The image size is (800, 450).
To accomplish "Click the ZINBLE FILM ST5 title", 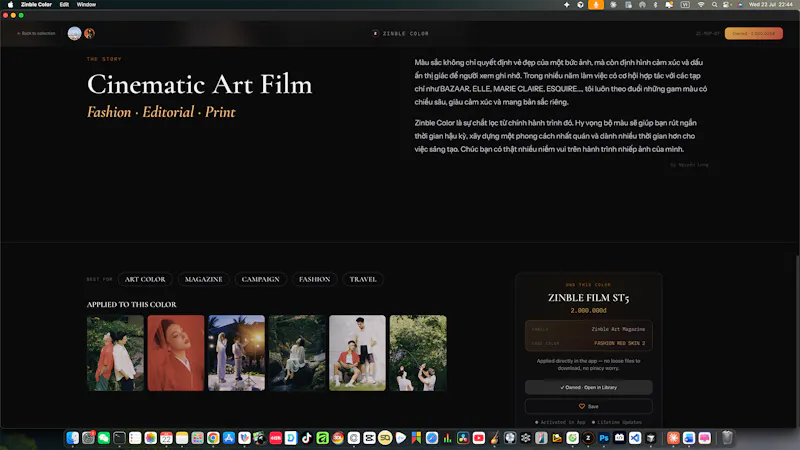I will tap(589, 298).
